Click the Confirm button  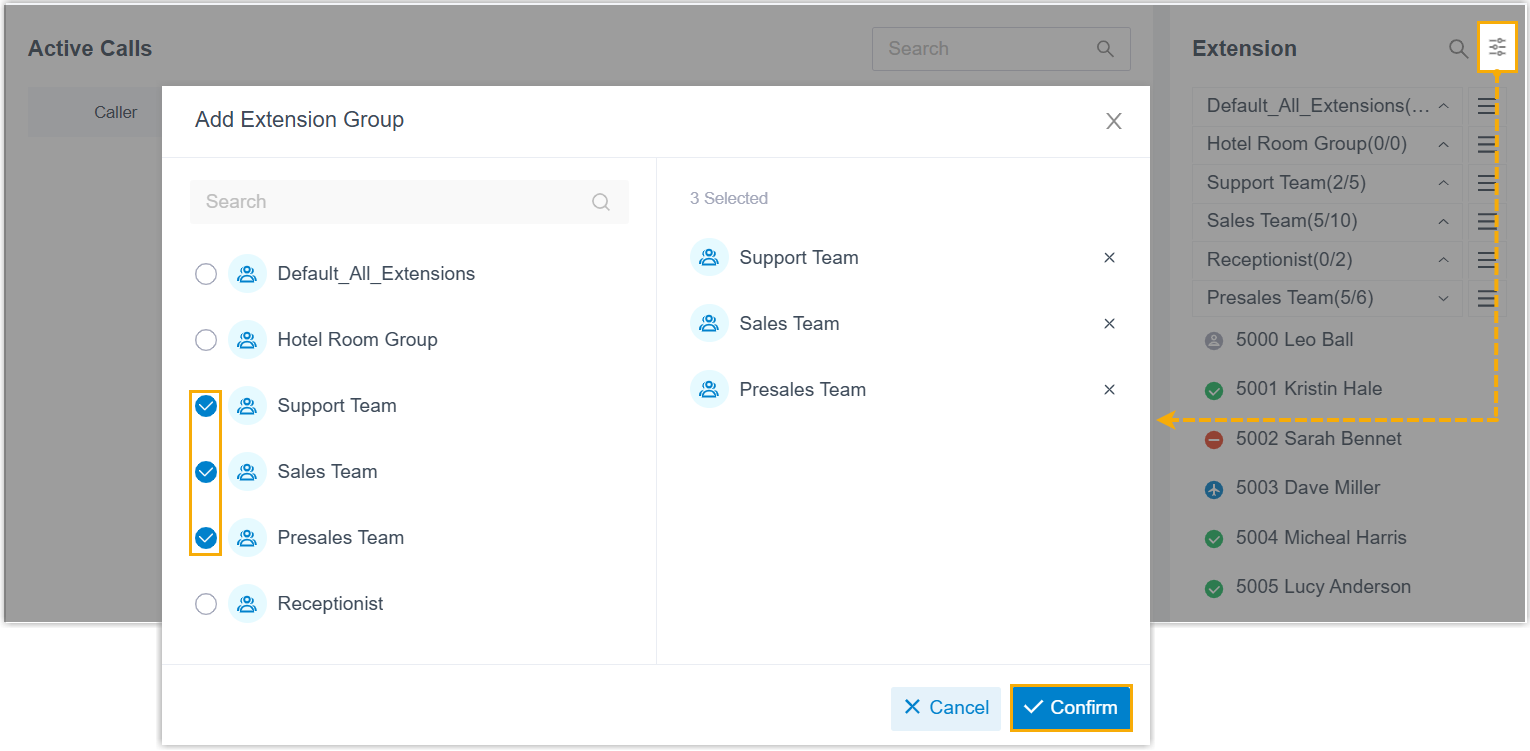tap(1071, 708)
